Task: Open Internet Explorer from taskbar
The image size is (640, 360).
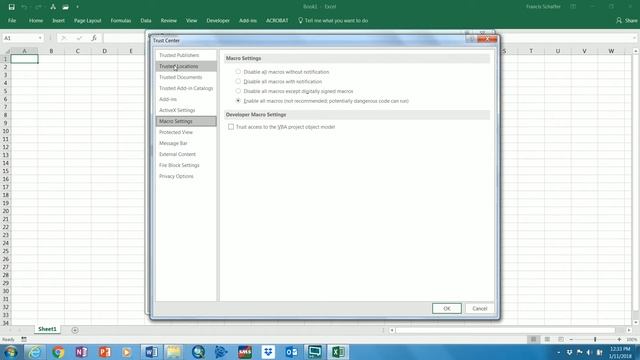Action: coord(35,352)
